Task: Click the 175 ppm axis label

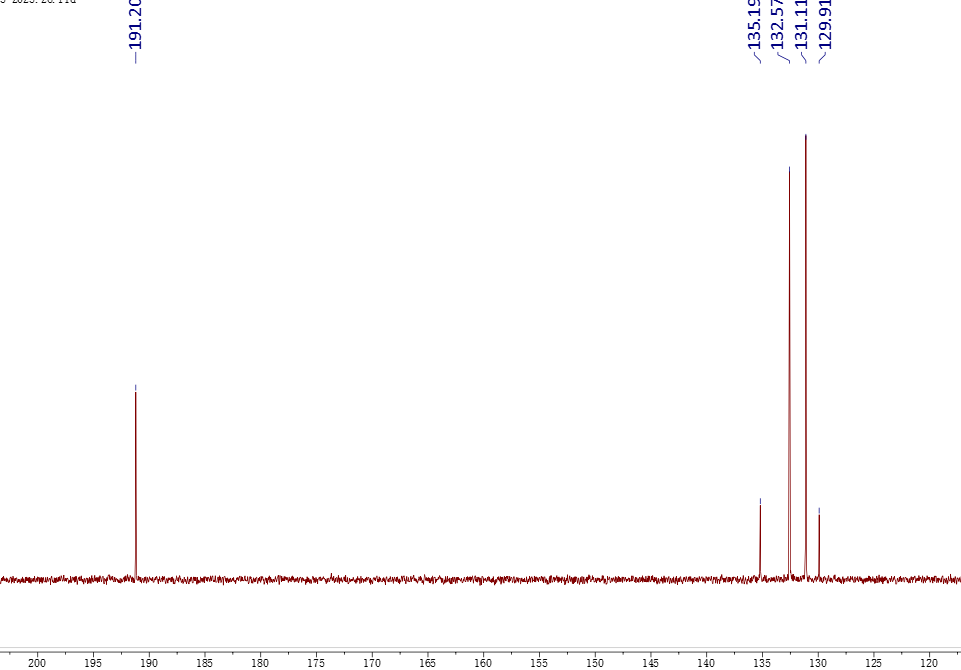Action: click(316, 662)
